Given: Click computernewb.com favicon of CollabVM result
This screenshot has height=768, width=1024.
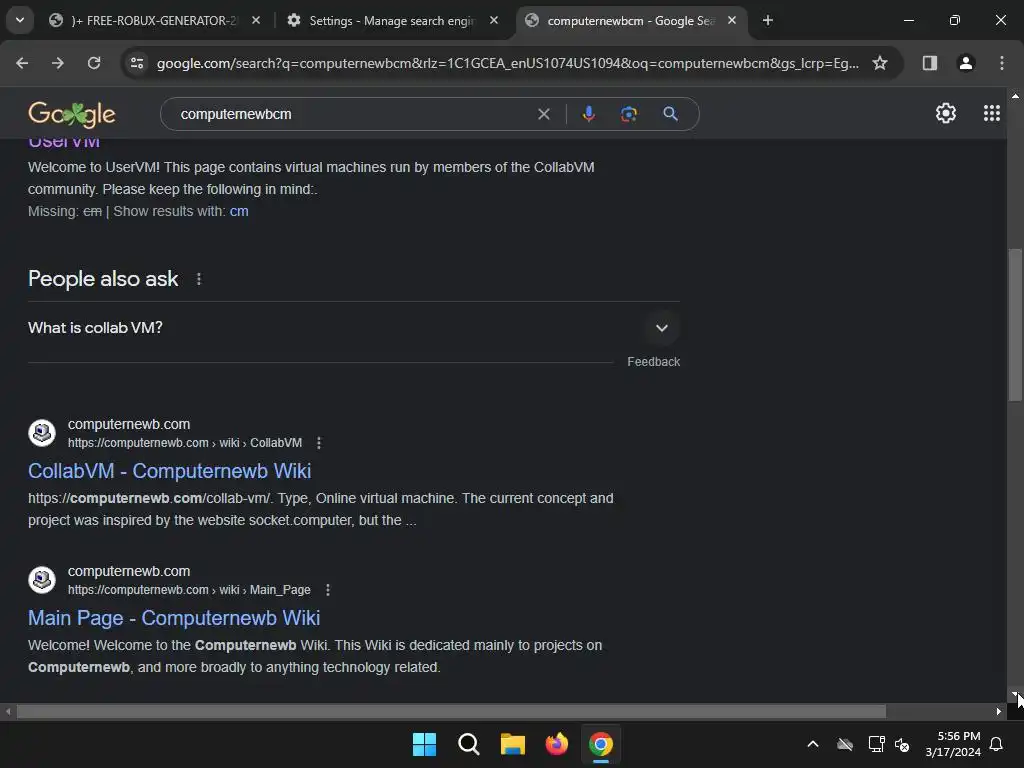Looking at the screenshot, I should 42,433.
